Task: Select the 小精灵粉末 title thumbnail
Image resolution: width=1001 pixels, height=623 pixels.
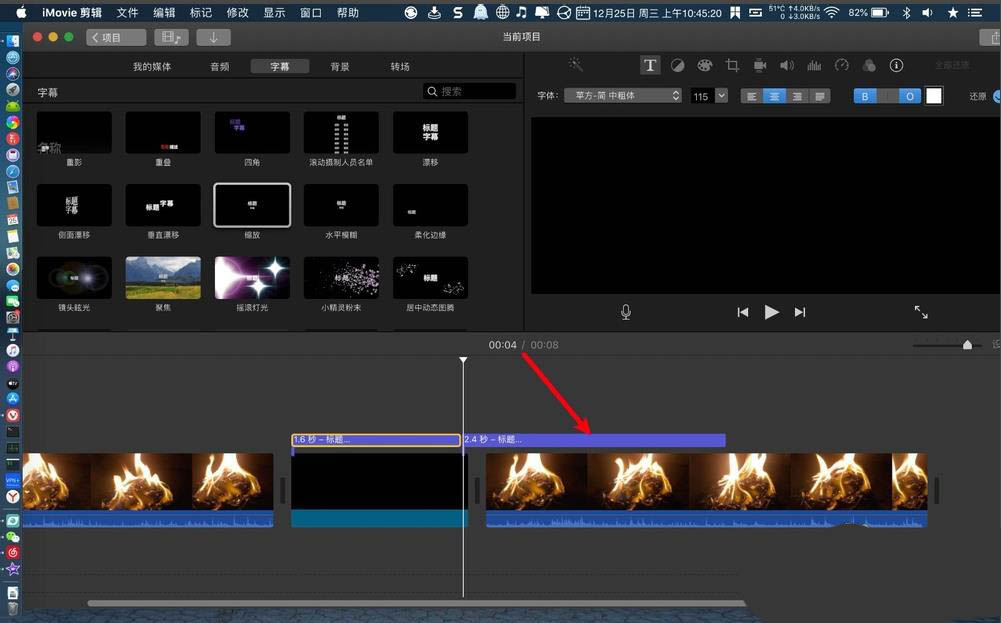Action: (341, 278)
